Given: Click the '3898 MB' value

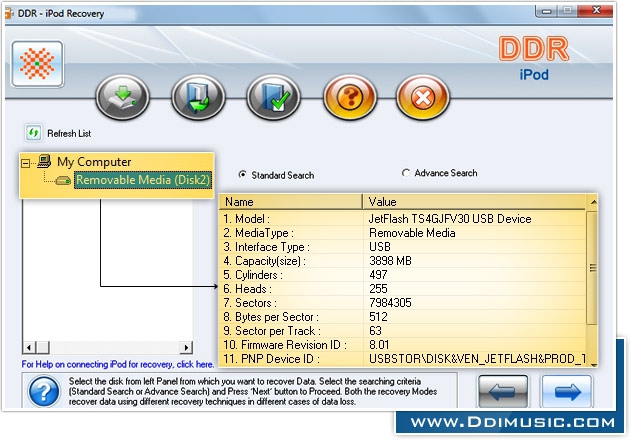Looking at the screenshot, I should click(x=390, y=261).
